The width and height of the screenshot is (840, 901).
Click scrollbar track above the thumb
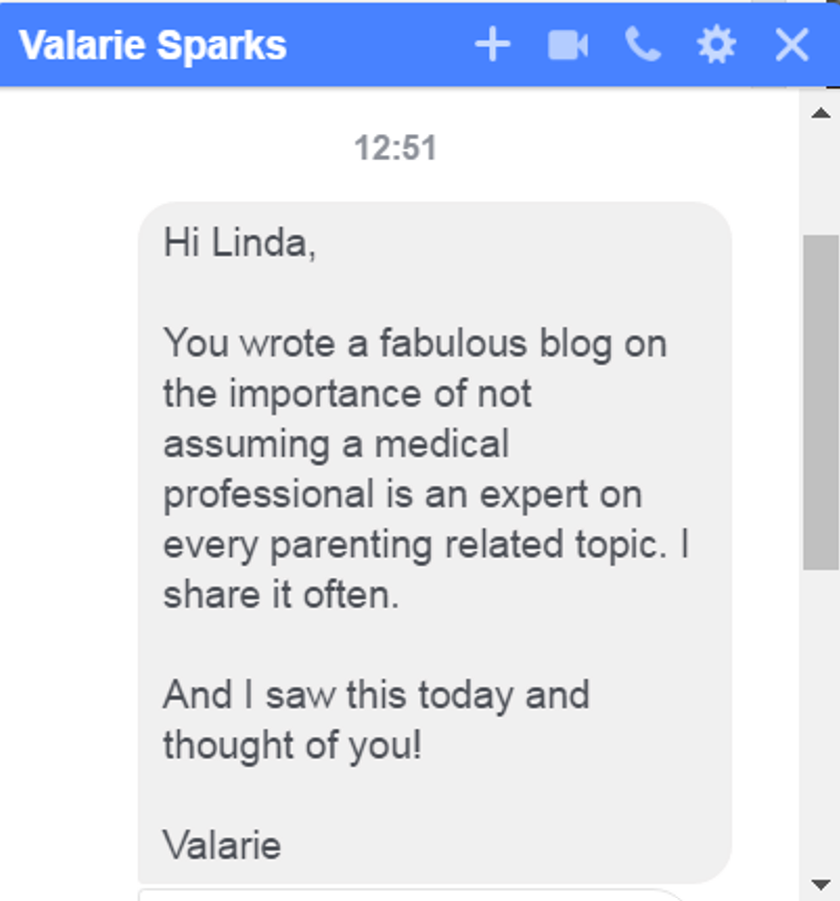[820, 180]
